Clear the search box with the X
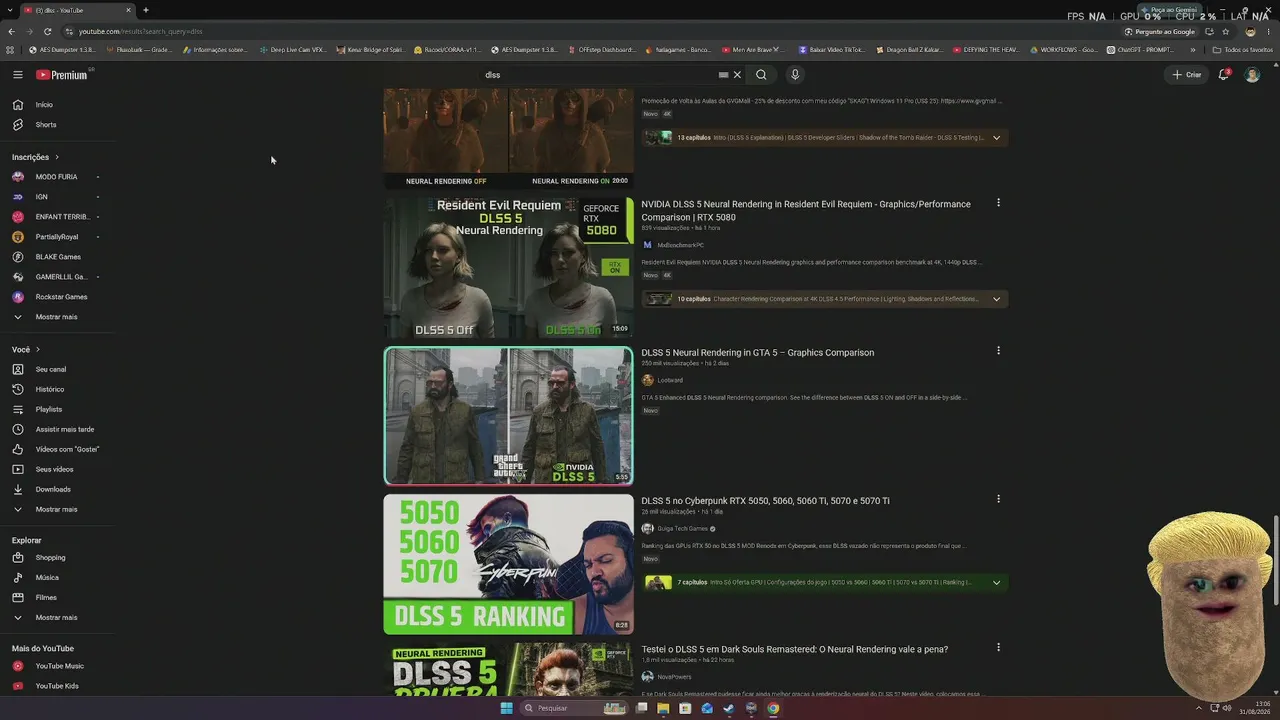Image resolution: width=1280 pixels, height=720 pixels. tap(737, 75)
